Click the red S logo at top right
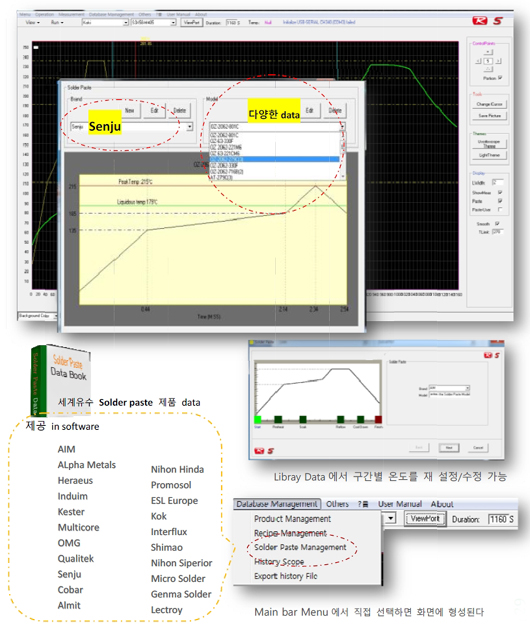This screenshot has width=530, height=628. (498, 21)
